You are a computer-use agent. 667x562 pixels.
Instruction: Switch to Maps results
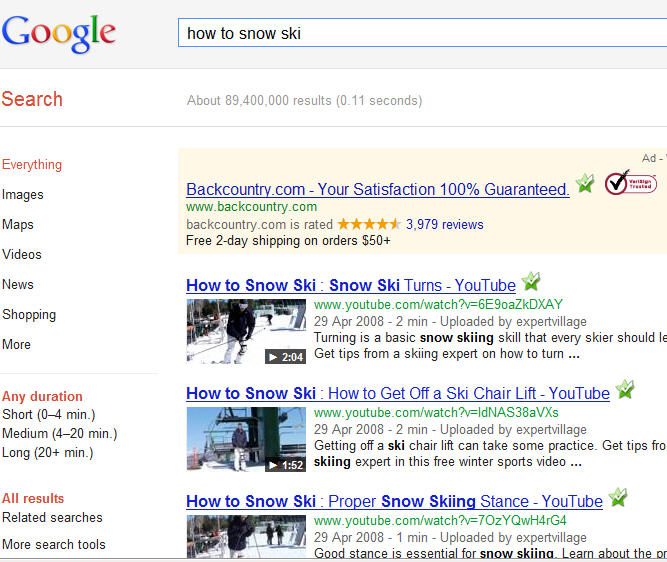pyautogui.click(x=17, y=224)
